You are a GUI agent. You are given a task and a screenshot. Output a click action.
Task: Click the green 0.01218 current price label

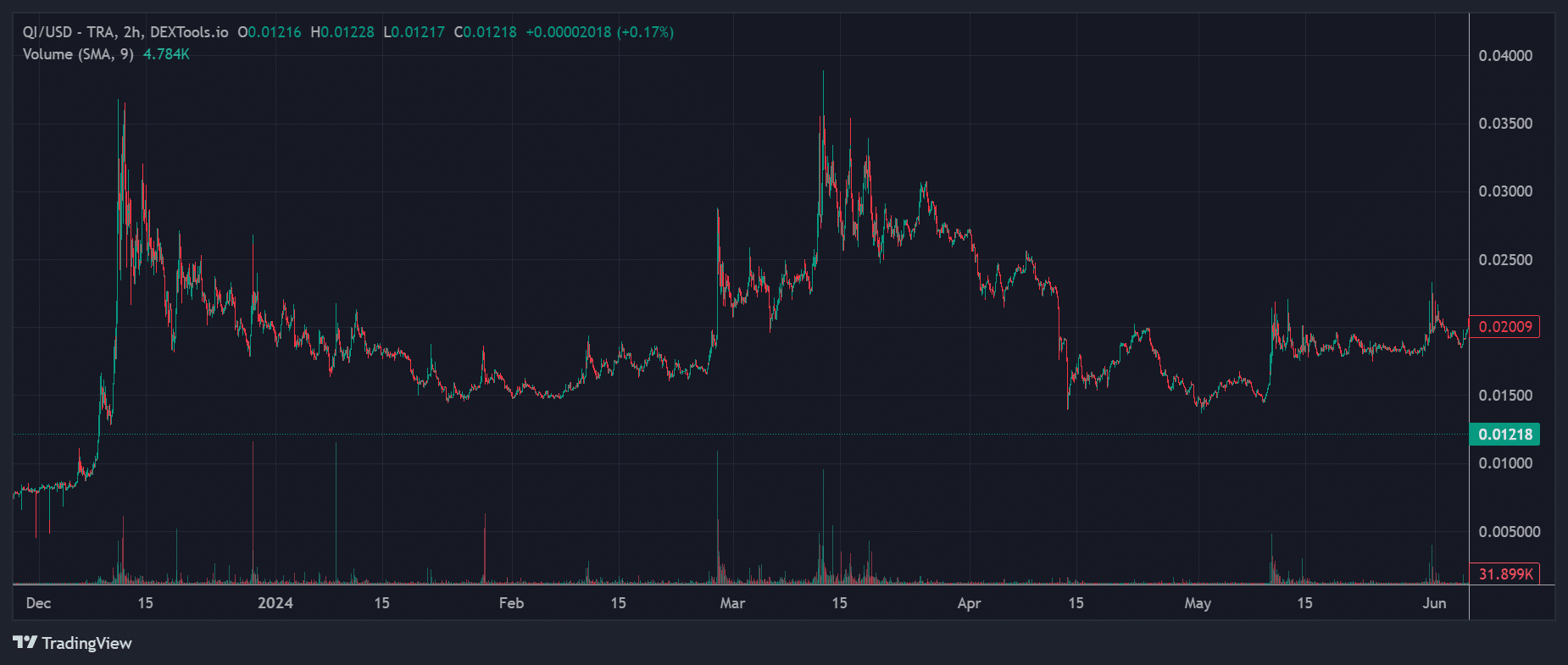(1505, 435)
